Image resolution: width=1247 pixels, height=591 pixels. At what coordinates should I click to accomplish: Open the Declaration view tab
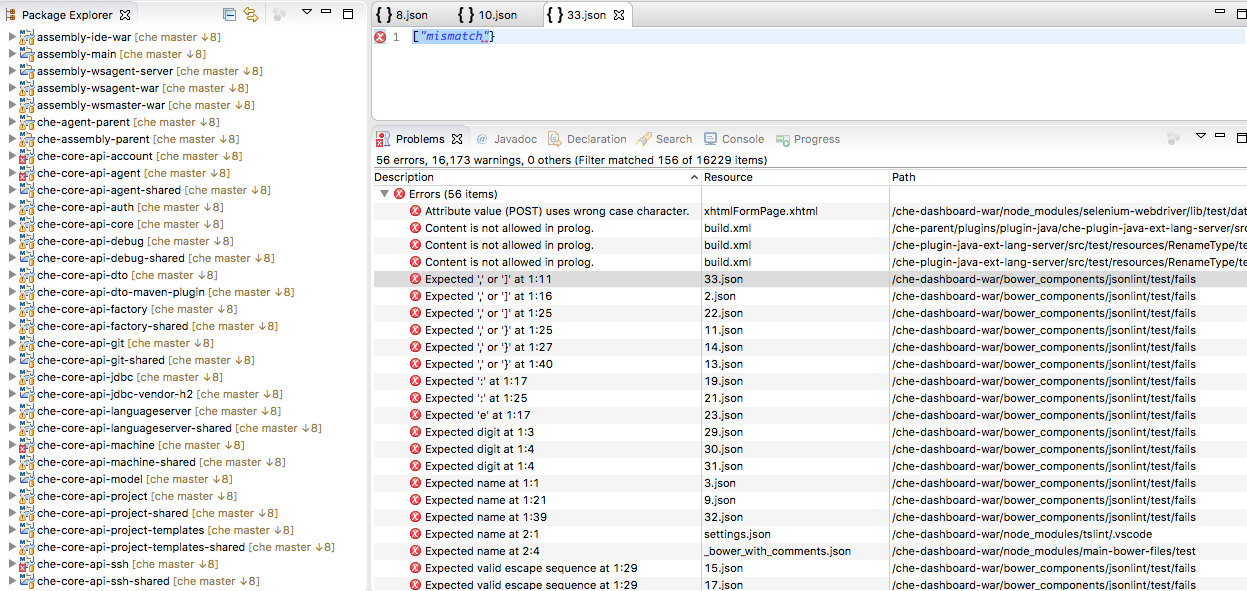pos(587,139)
